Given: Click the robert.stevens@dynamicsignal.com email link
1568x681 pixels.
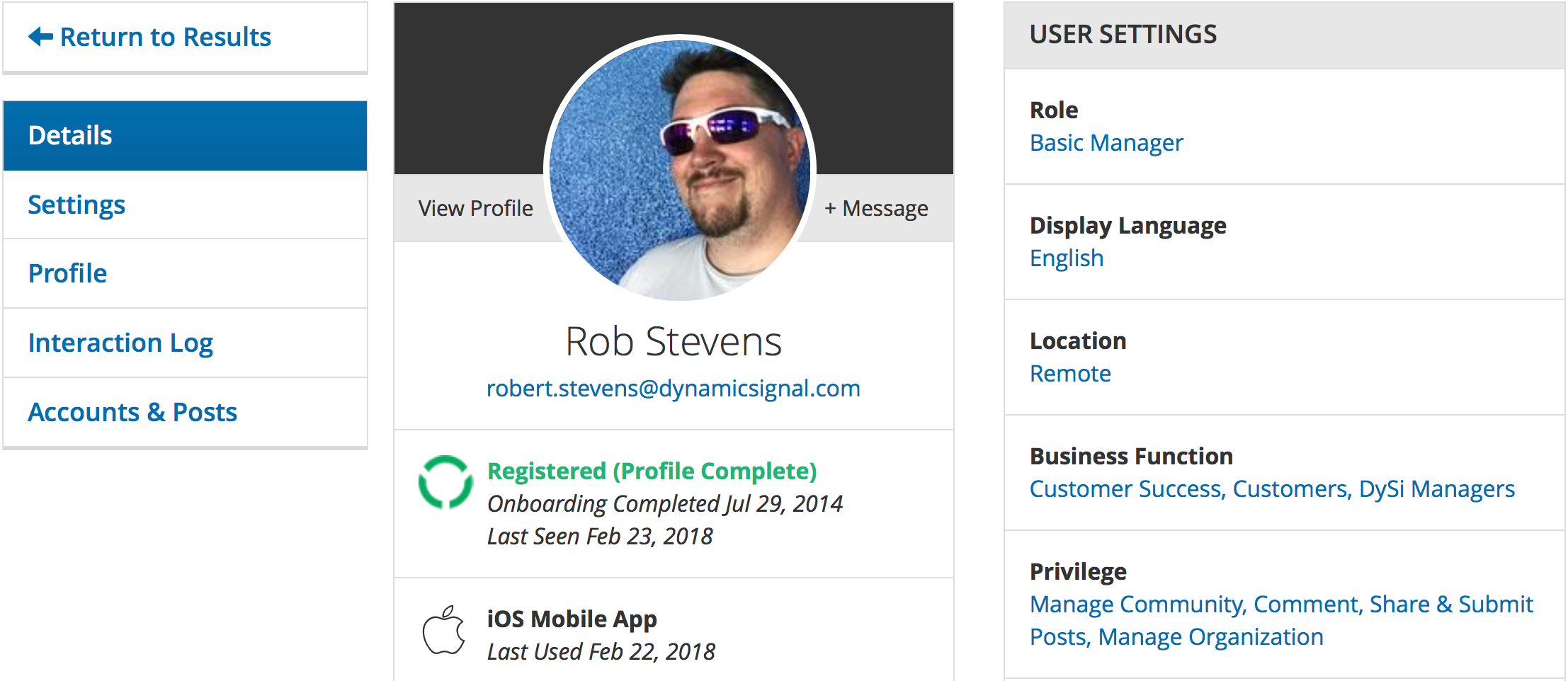Looking at the screenshot, I should pyautogui.click(x=674, y=388).
